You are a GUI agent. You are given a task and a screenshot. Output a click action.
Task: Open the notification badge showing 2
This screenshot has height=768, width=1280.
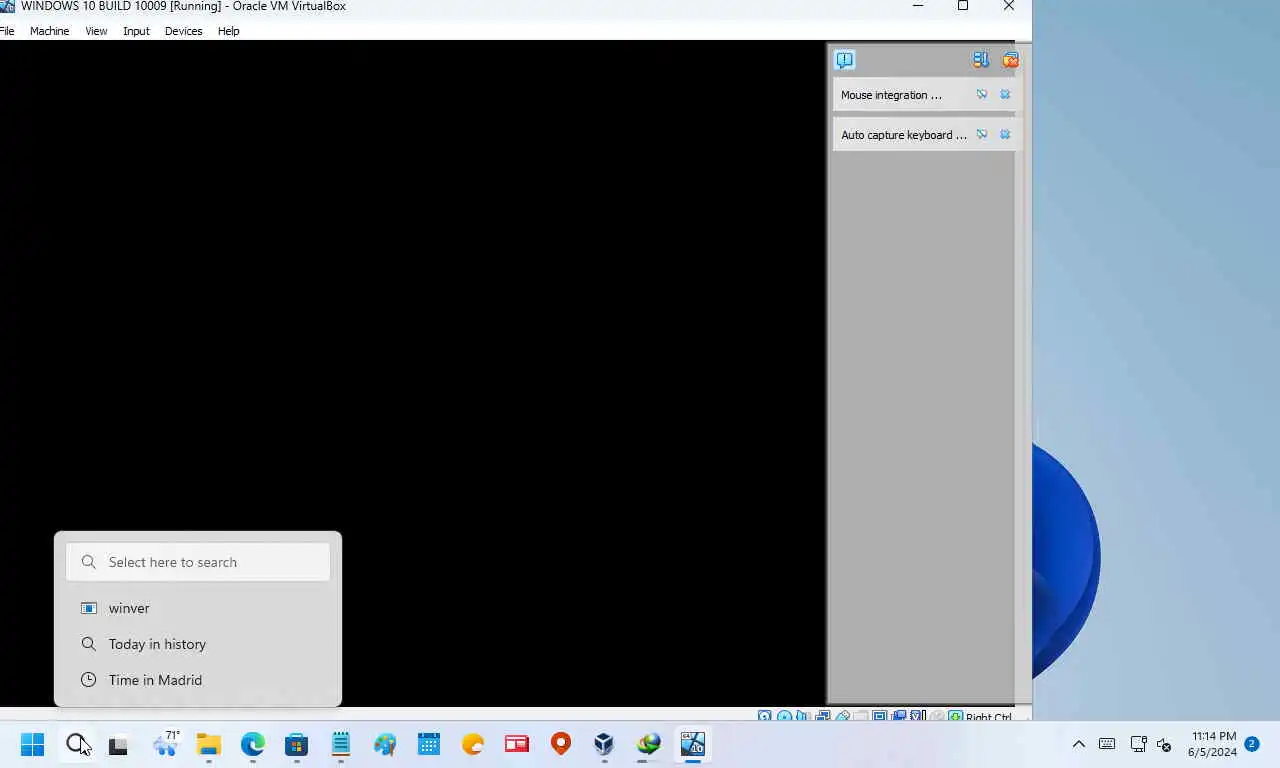[1252, 744]
